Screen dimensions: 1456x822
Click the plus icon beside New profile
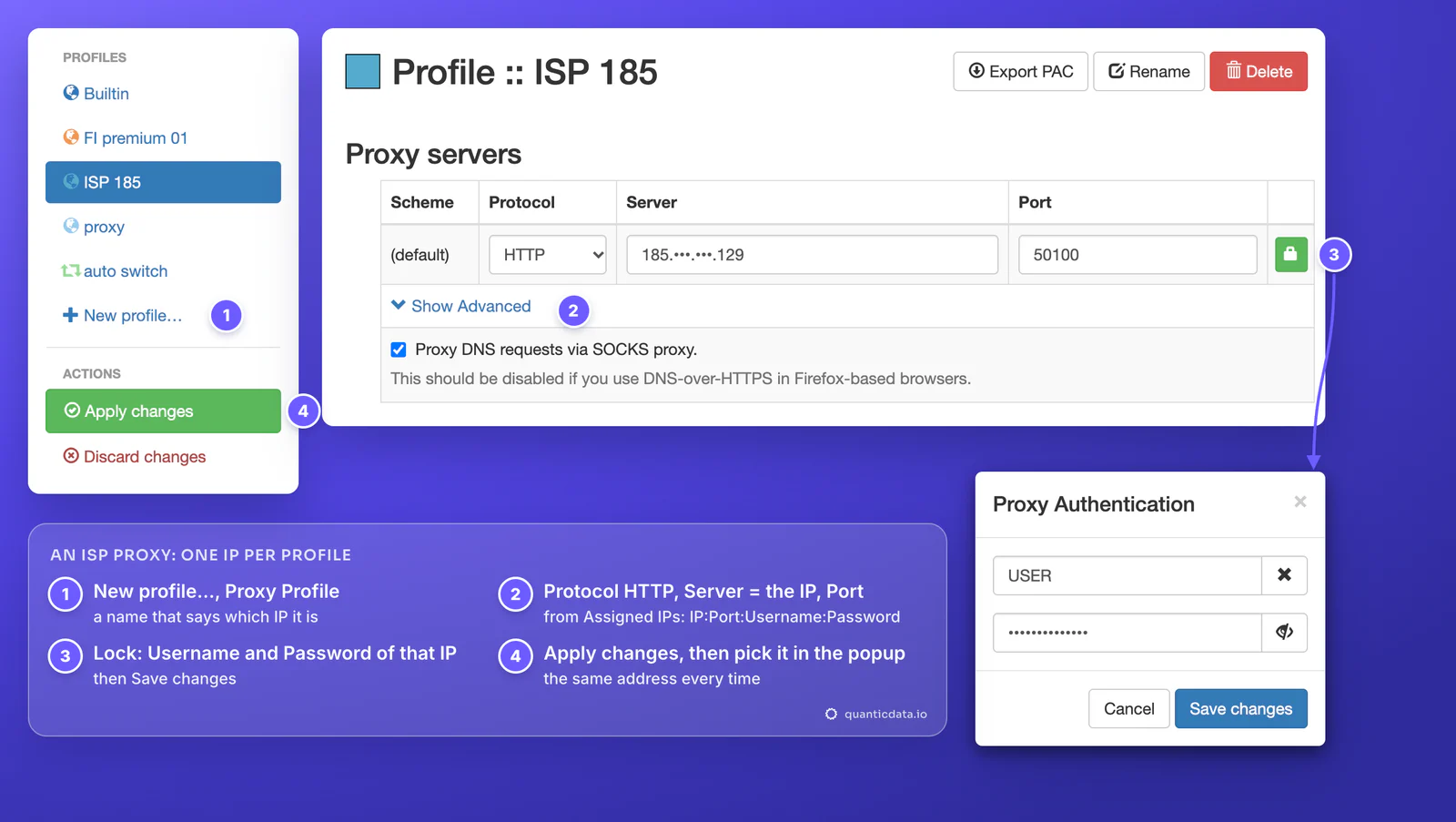coord(70,315)
